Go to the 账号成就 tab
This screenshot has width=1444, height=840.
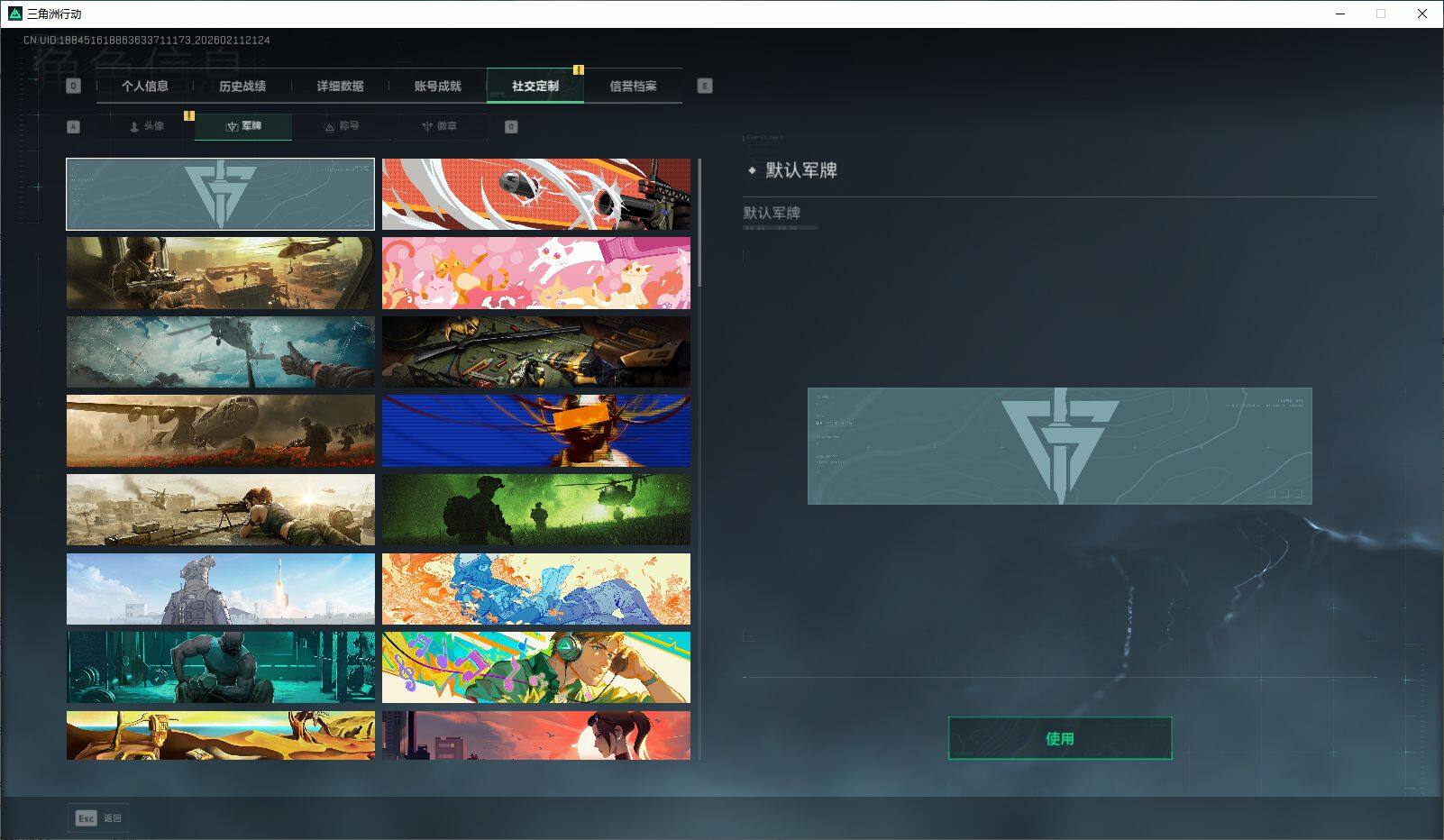coord(437,86)
